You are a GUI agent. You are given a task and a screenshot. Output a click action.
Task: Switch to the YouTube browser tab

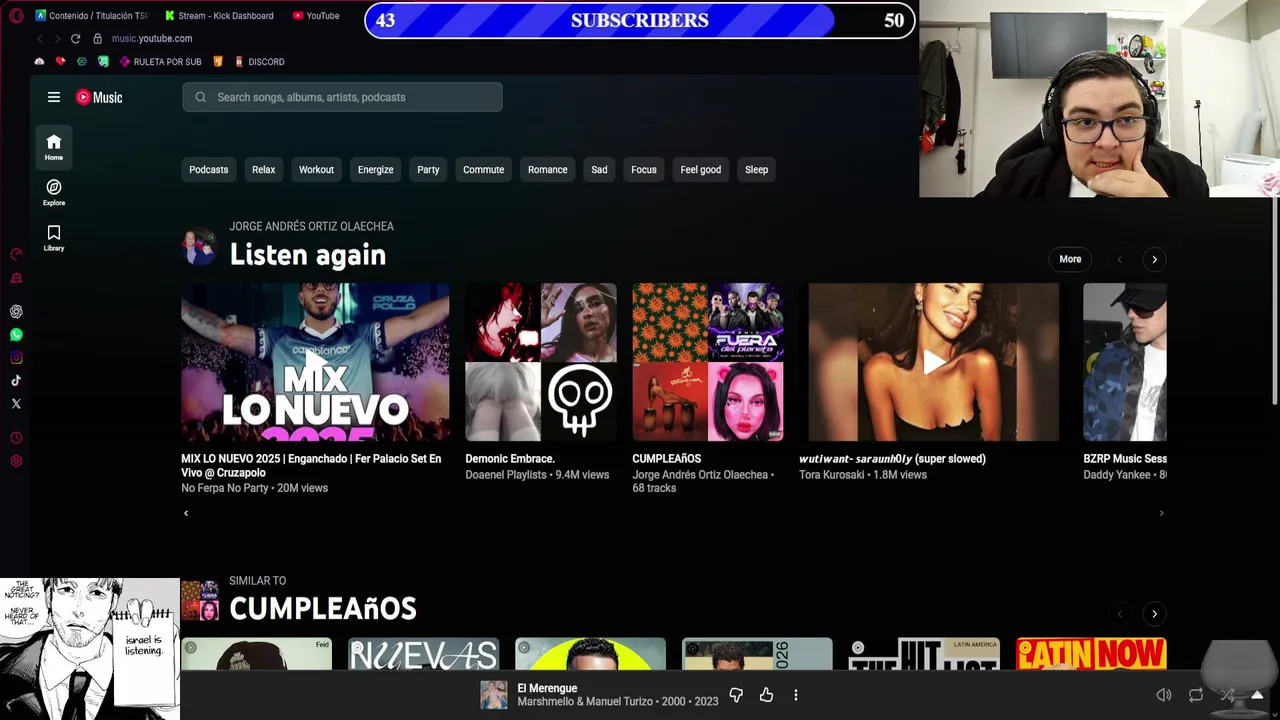[x=316, y=16]
